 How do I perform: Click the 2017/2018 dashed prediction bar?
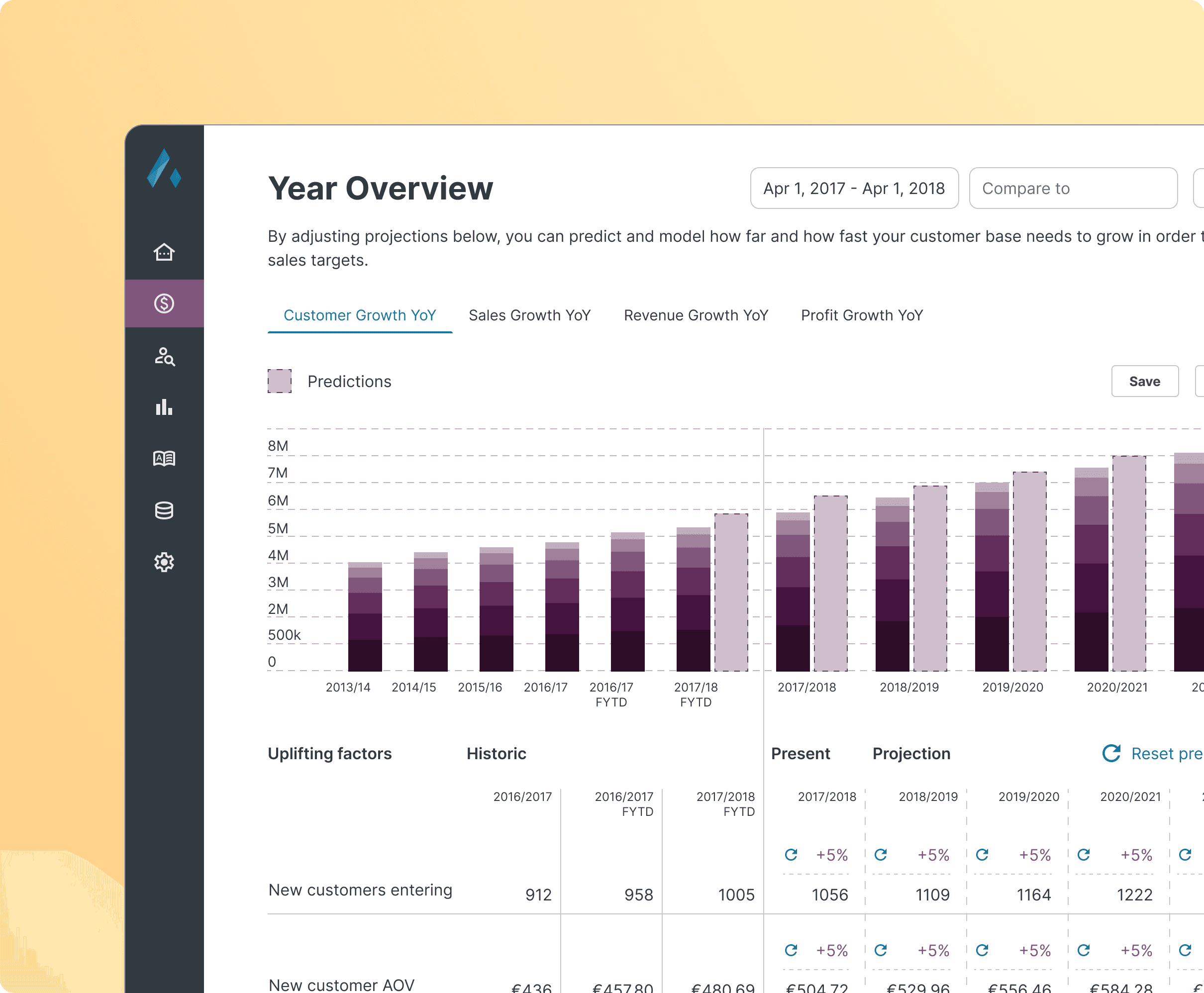(831, 584)
